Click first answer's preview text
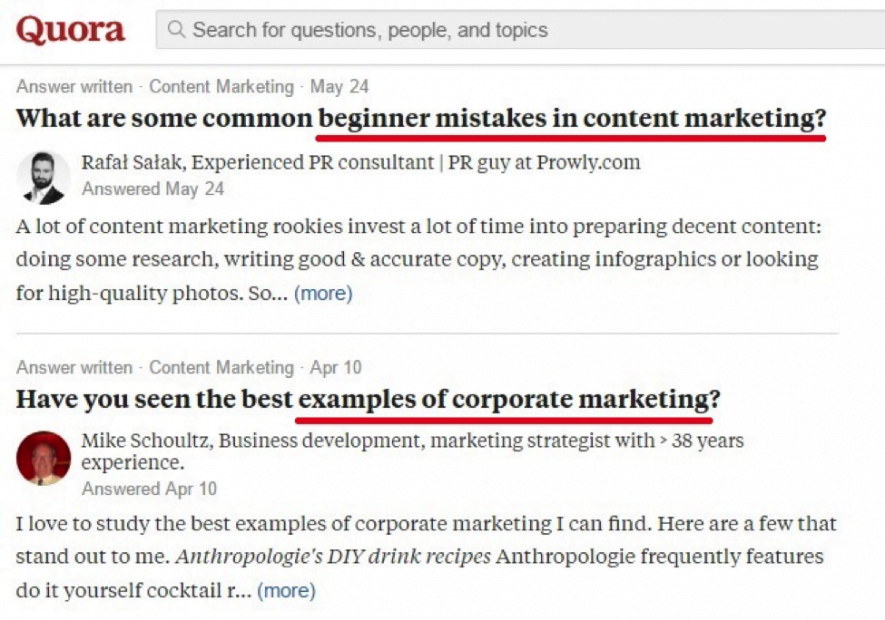The width and height of the screenshot is (885, 620). click(418, 259)
